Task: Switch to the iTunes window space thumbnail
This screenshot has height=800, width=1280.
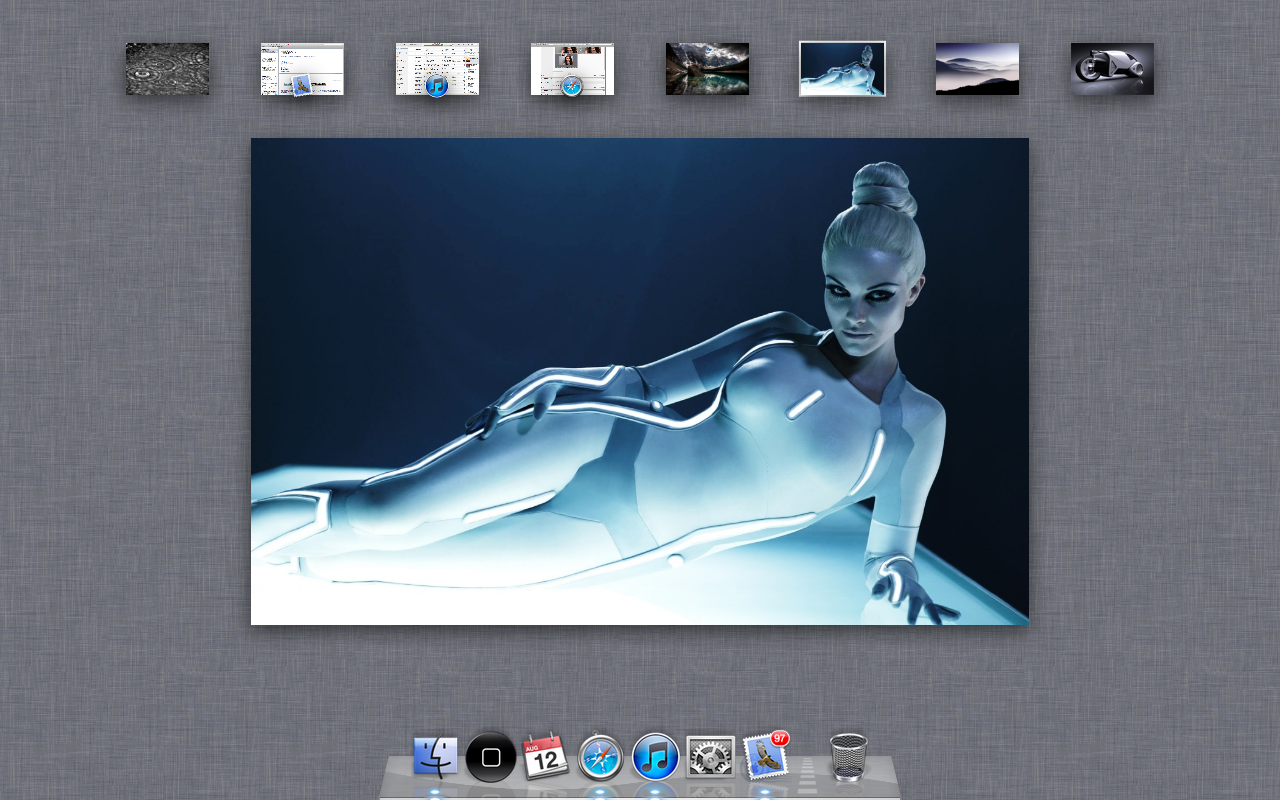Action: pos(437,69)
